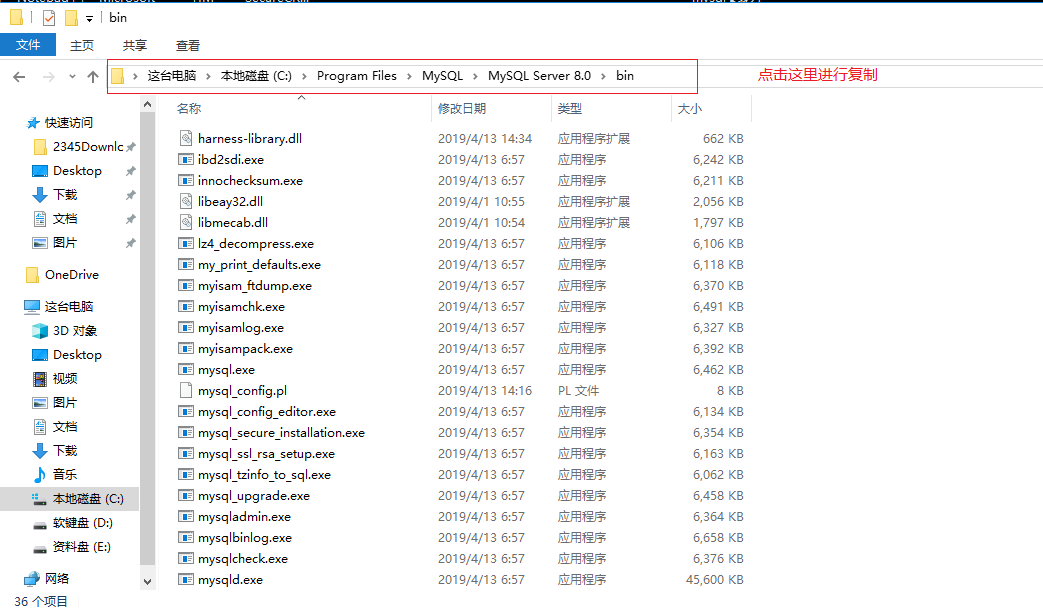Image resolution: width=1043 pixels, height=612 pixels.
Task: Click sidebar scrollbar down arrow
Action: (148, 581)
